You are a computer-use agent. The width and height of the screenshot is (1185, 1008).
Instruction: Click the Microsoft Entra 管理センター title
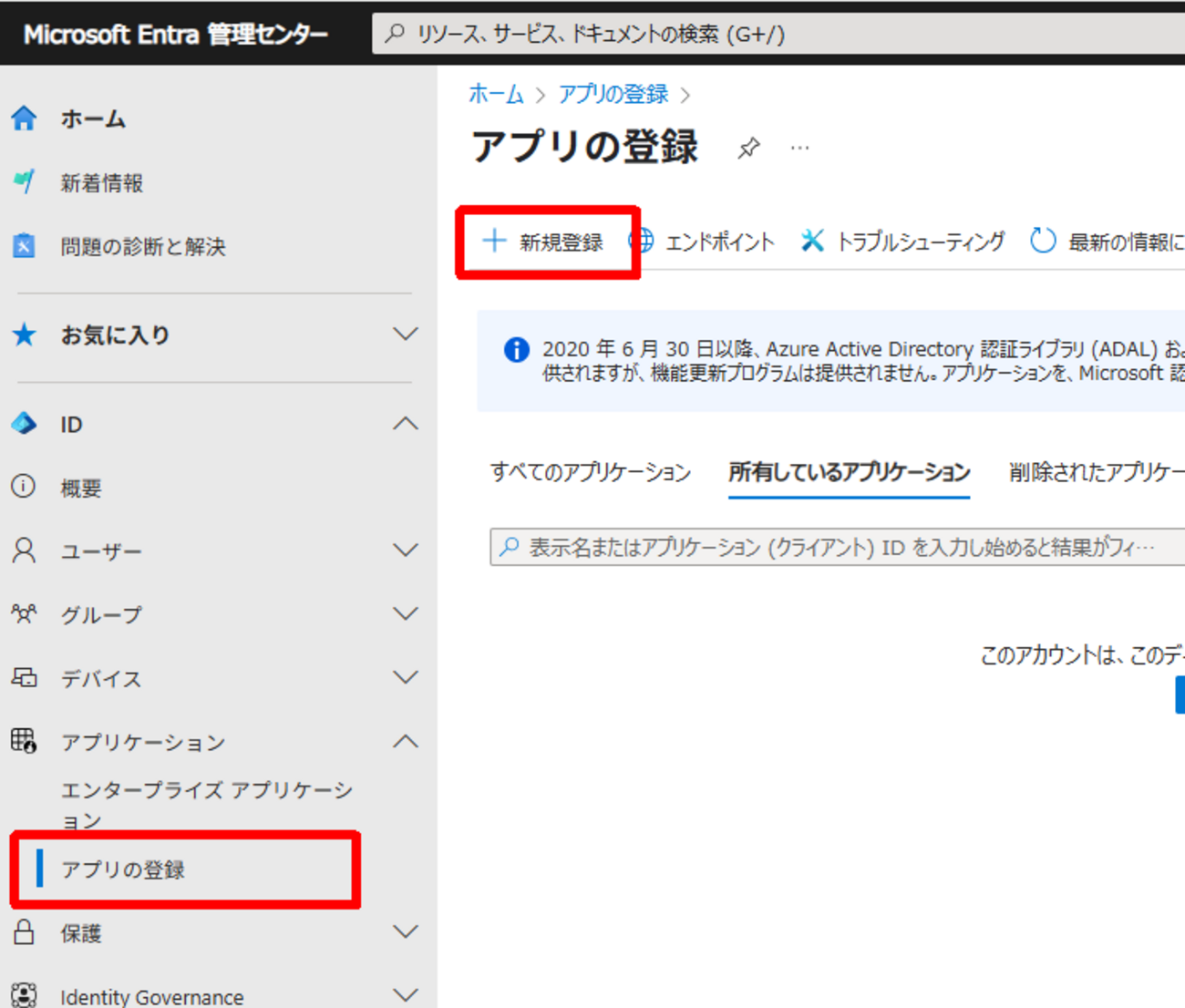click(176, 35)
